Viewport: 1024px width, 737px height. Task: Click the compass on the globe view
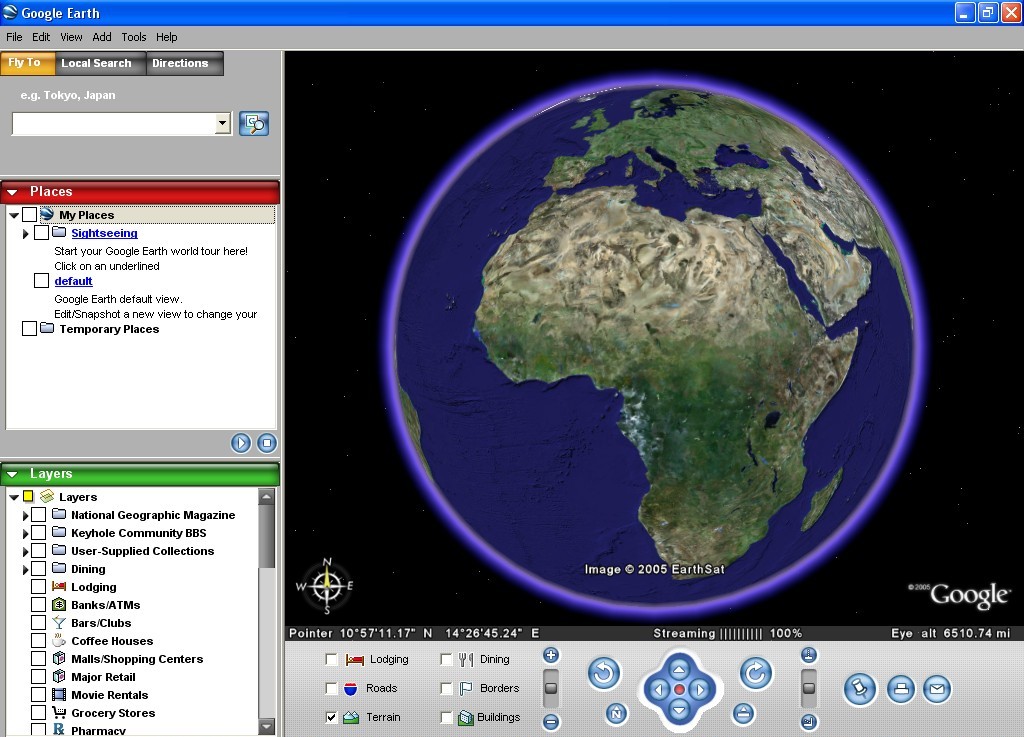point(327,586)
